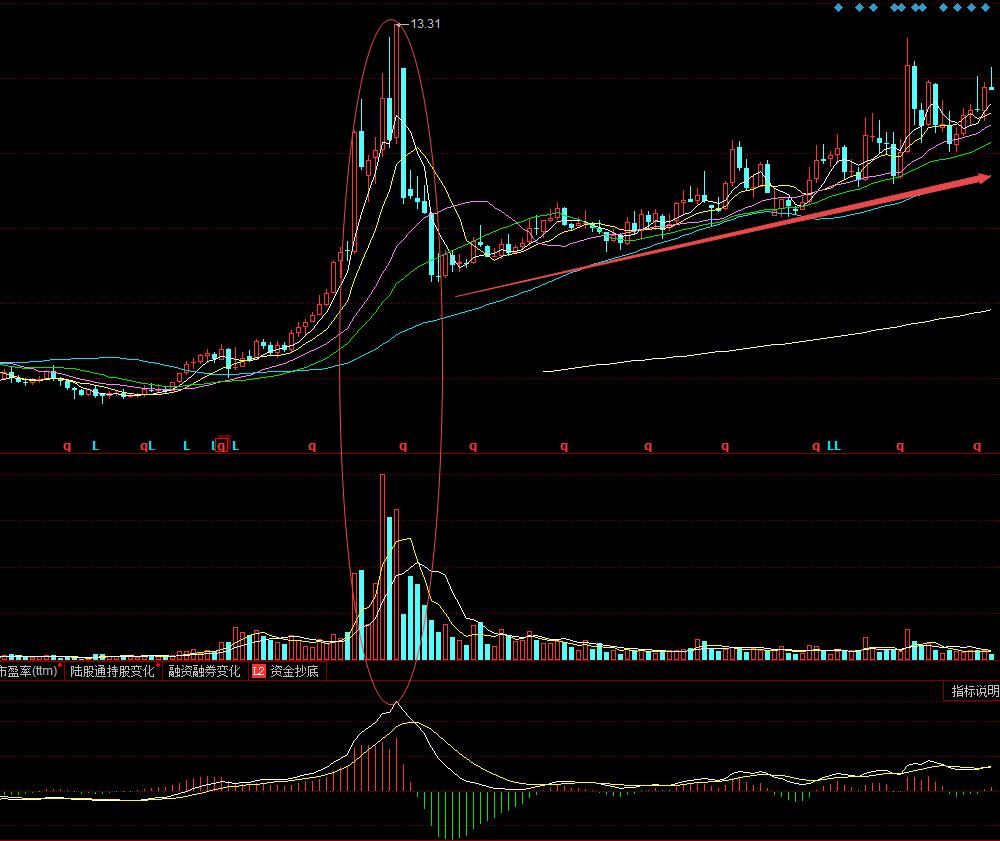Open the 资金抄底 indicator tab
1000x841 pixels.
[294, 672]
